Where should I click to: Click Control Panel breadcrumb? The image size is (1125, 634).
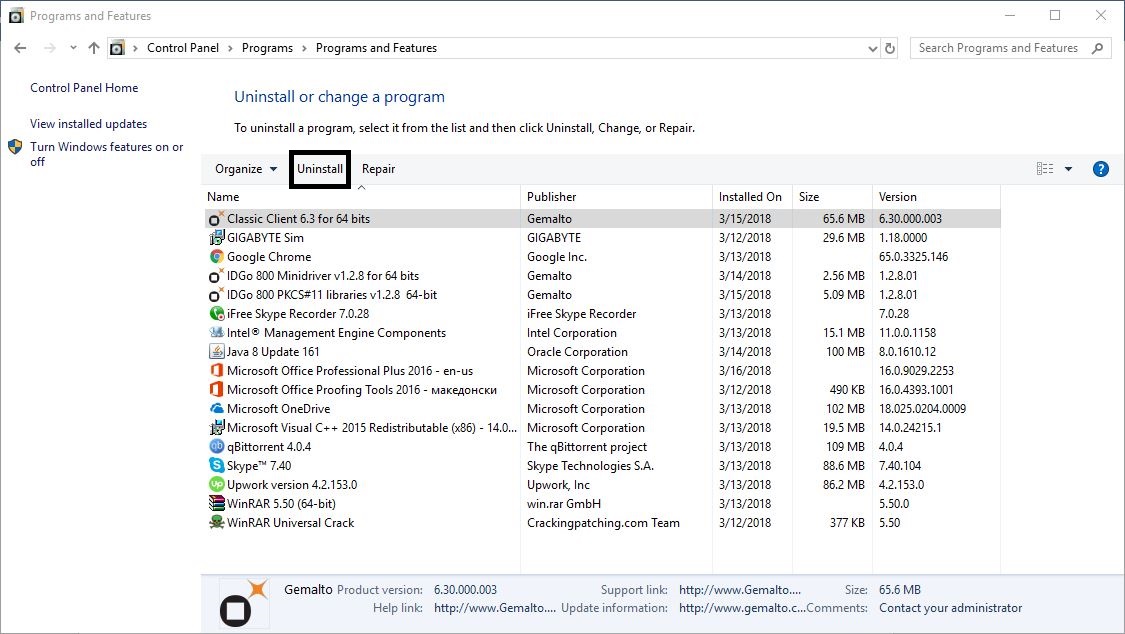pyautogui.click(x=183, y=48)
